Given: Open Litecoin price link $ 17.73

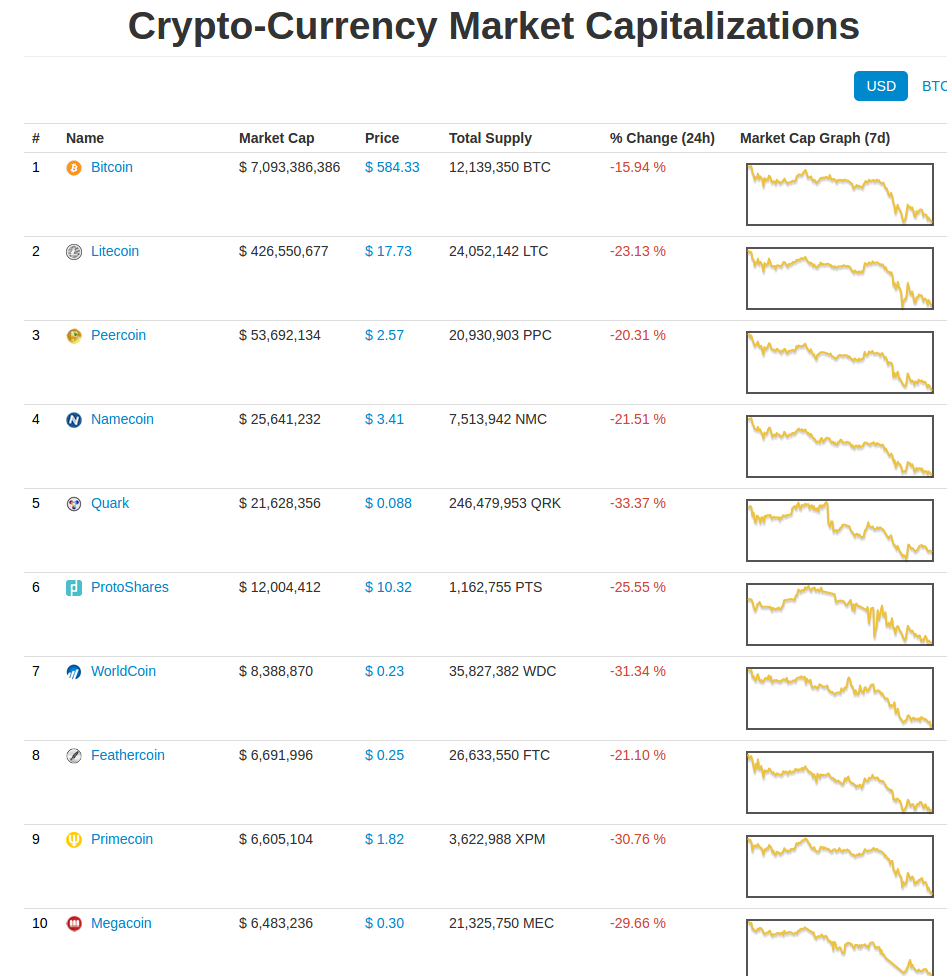Looking at the screenshot, I should [x=388, y=251].
